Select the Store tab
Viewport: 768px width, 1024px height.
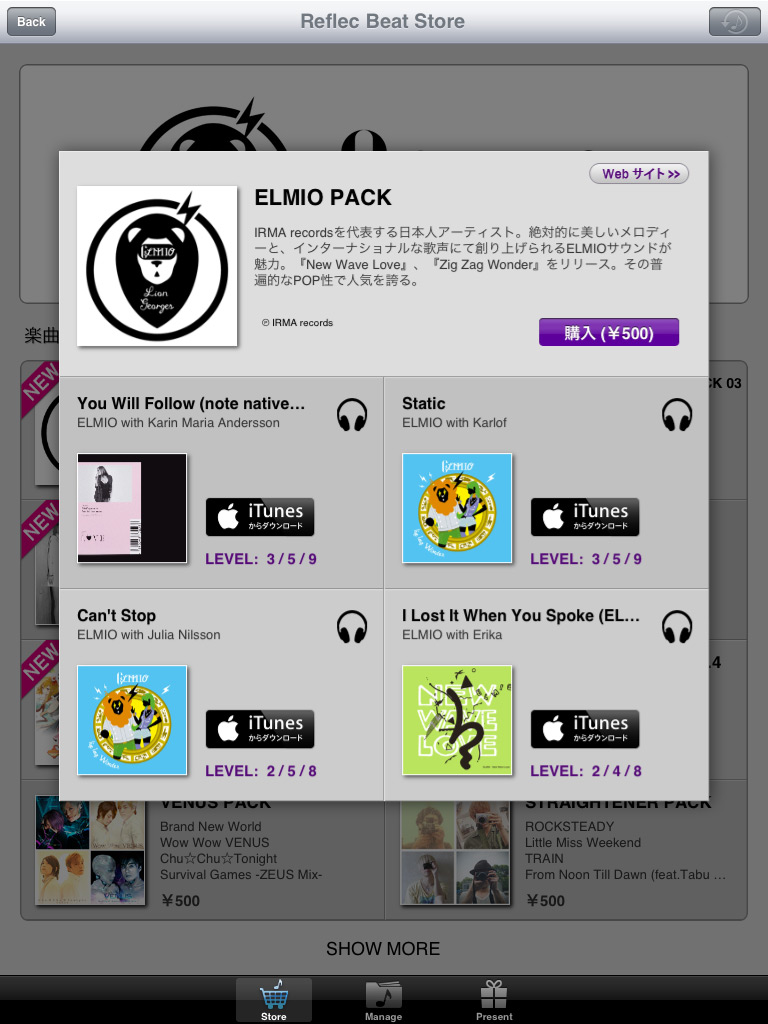[274, 1000]
